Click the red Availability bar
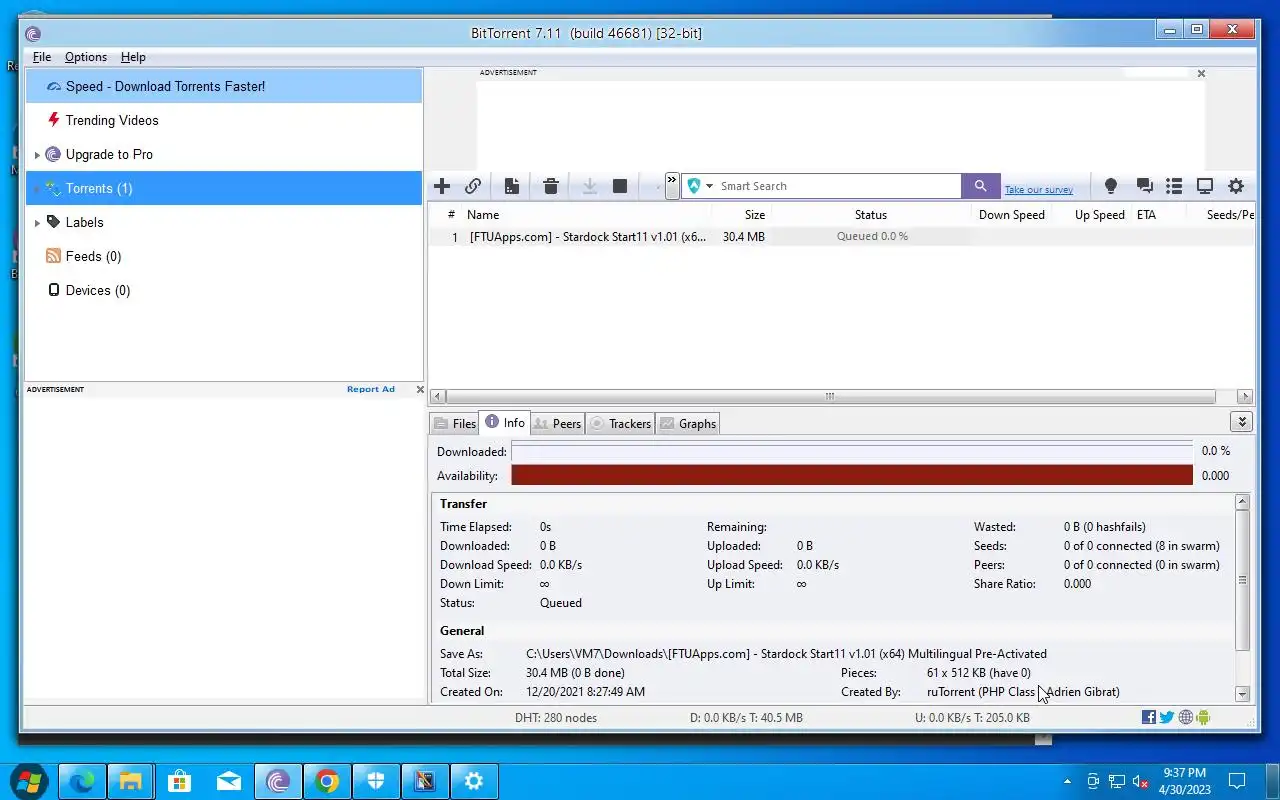This screenshot has width=1280, height=800. coord(852,475)
